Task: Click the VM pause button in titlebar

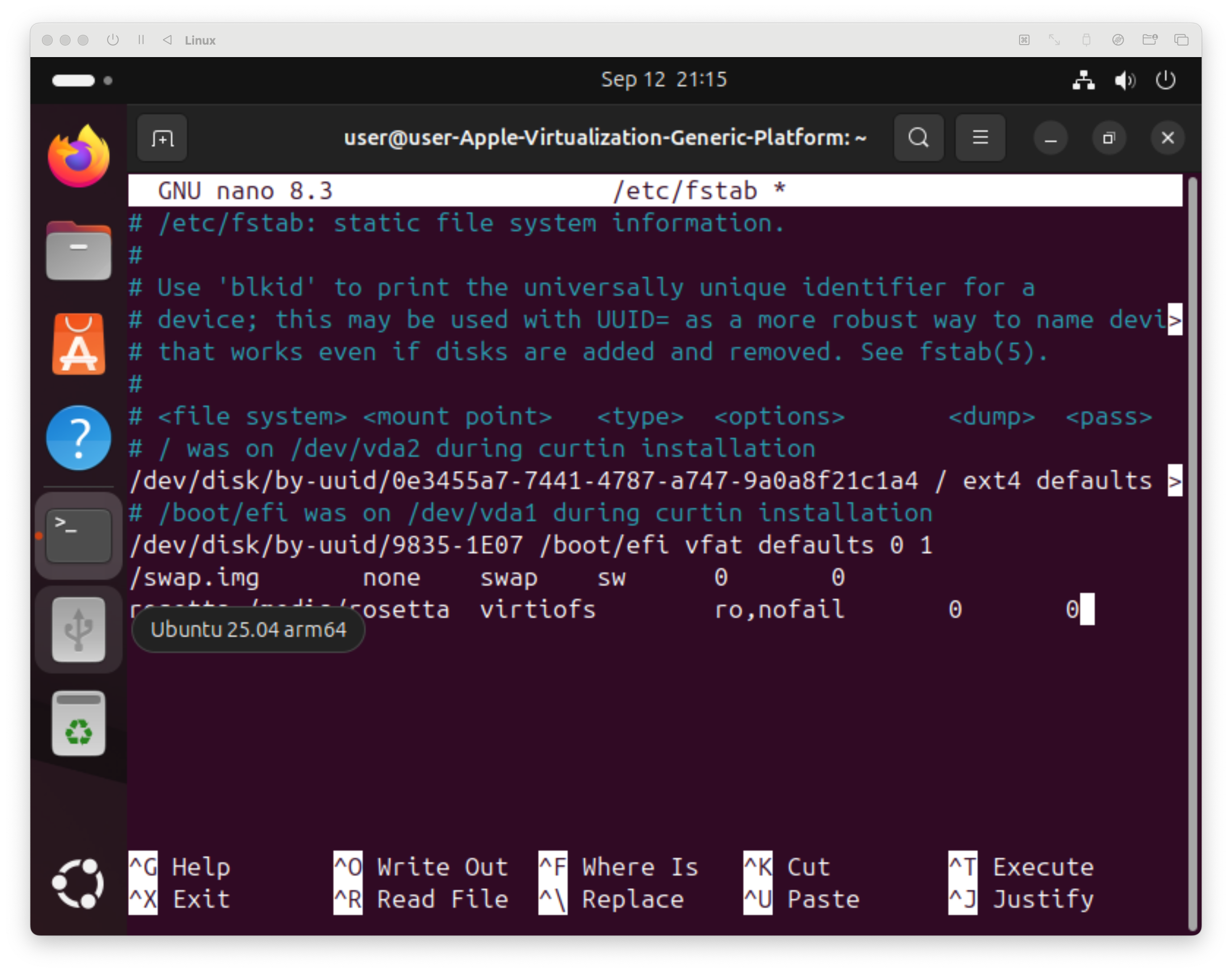Action: (x=141, y=40)
